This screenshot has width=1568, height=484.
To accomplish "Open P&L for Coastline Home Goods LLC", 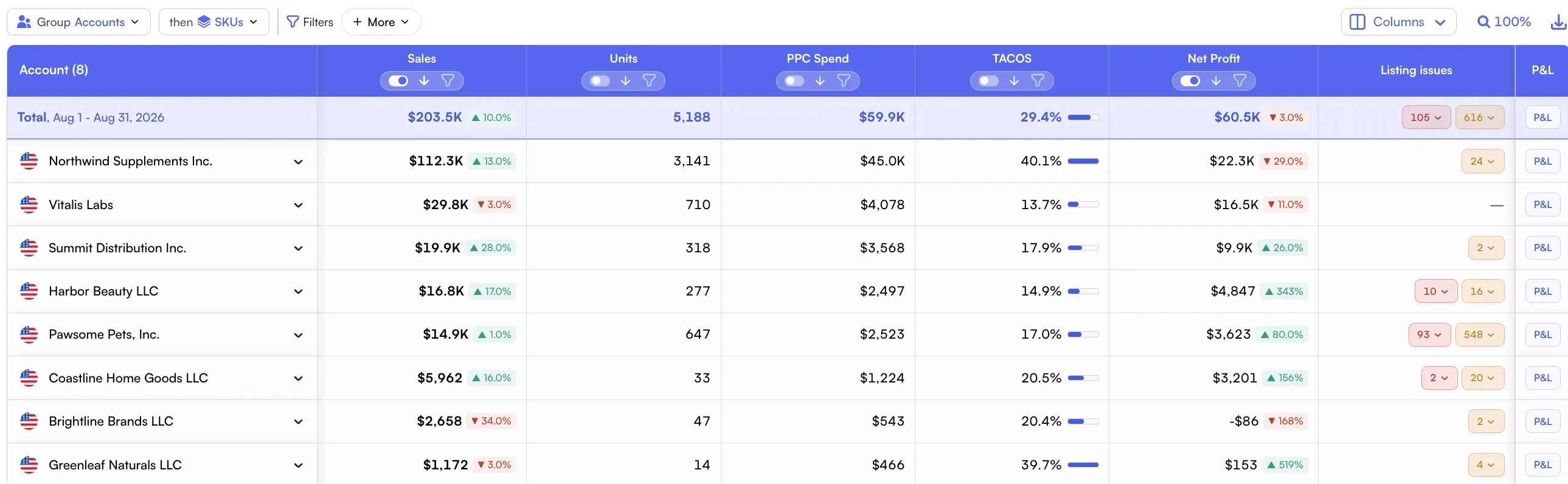I will coord(1542,378).
